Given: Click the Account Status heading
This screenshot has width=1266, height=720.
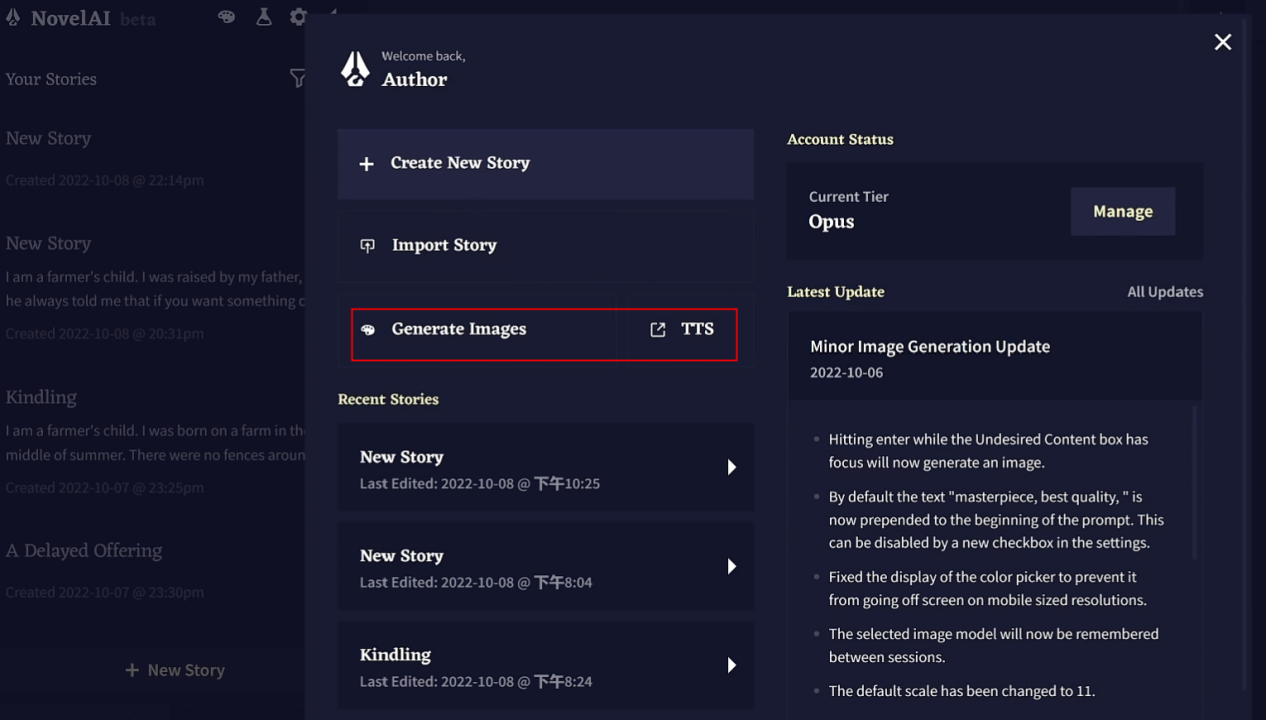Looking at the screenshot, I should 840,139.
